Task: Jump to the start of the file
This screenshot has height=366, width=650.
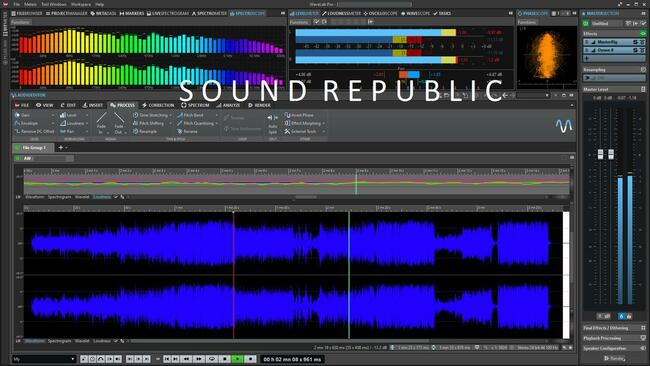Action: tap(167, 359)
